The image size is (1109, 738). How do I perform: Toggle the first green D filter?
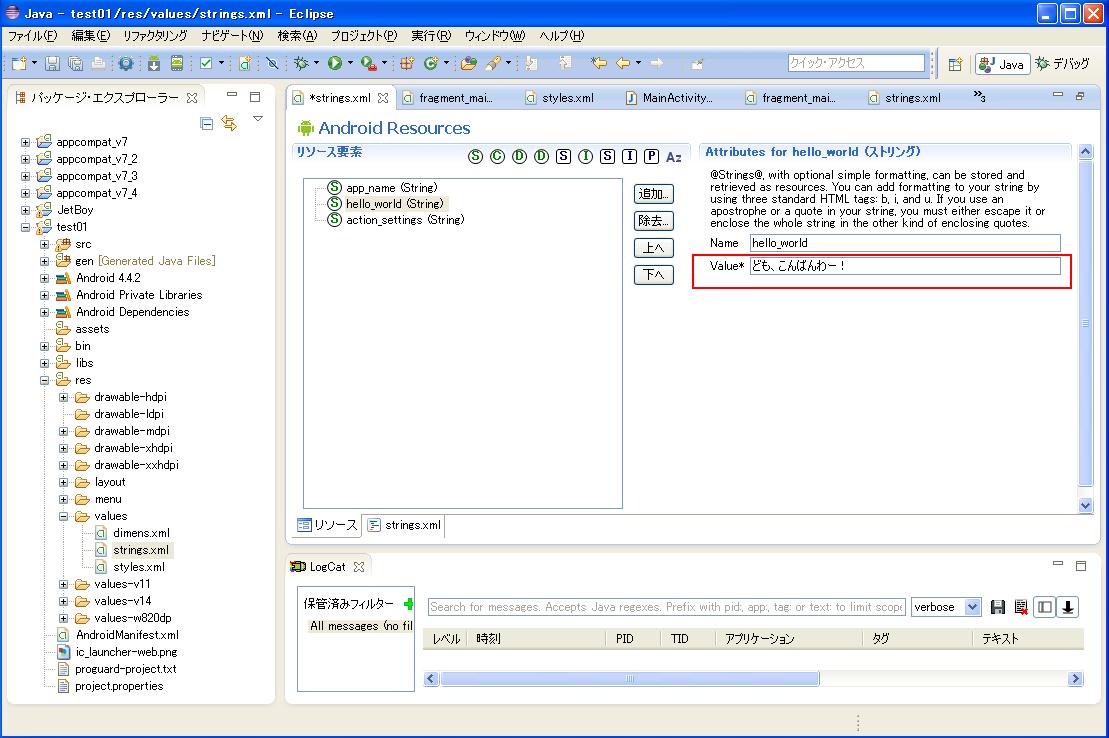[x=519, y=156]
